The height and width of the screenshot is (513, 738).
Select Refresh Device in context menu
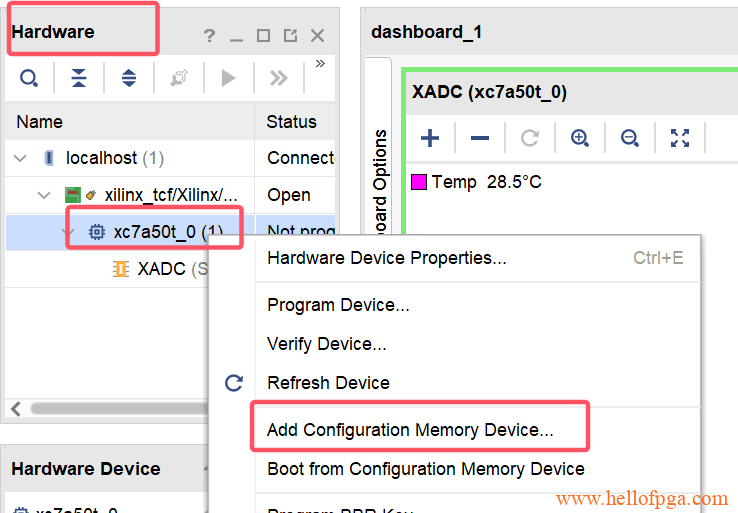pyautogui.click(x=328, y=383)
